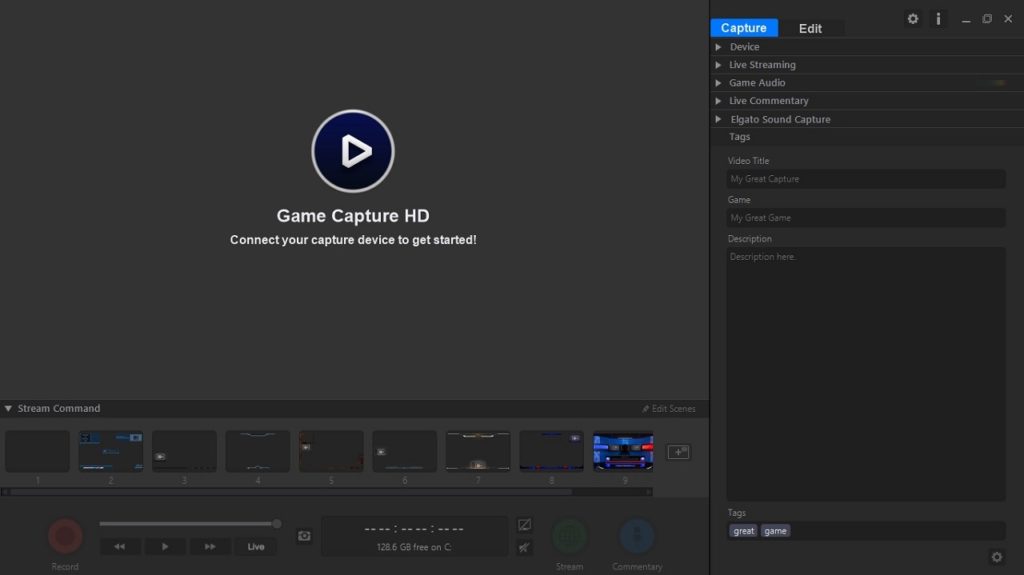Jump to Live view
This screenshot has height=575, width=1024.
pyautogui.click(x=256, y=546)
